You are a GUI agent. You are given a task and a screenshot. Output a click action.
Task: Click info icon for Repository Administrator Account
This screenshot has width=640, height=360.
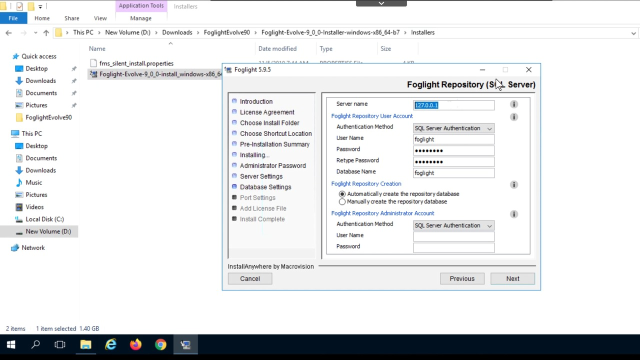pyautogui.click(x=514, y=214)
